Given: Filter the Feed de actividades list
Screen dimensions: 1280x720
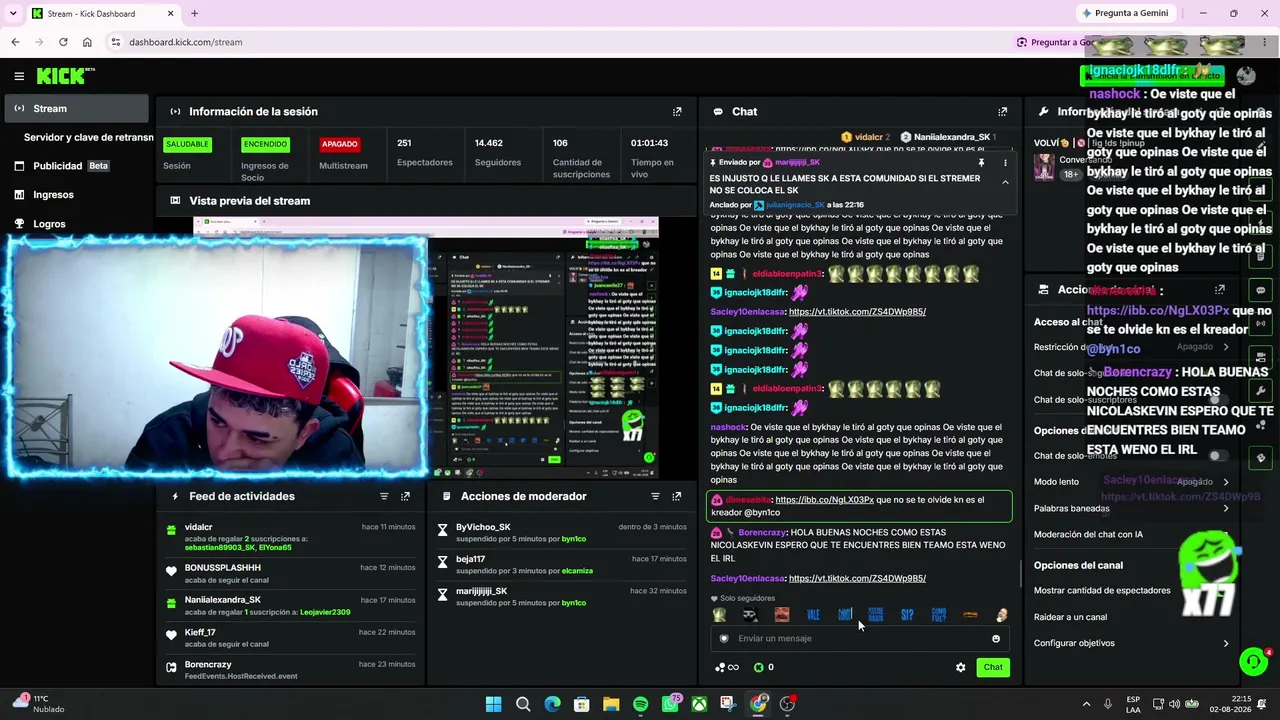Looking at the screenshot, I should (x=384, y=496).
